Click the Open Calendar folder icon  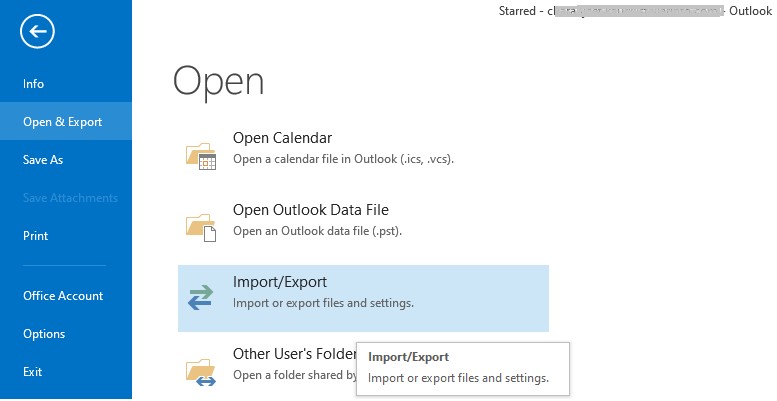click(201, 154)
